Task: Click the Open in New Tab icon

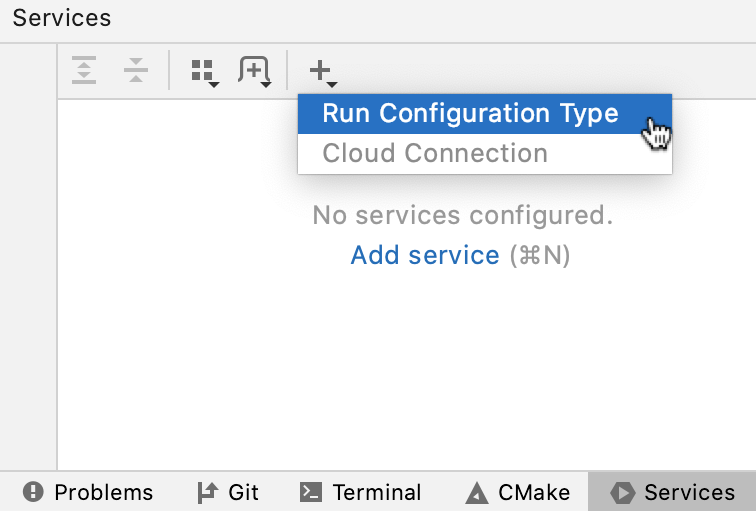Action: click(254, 71)
